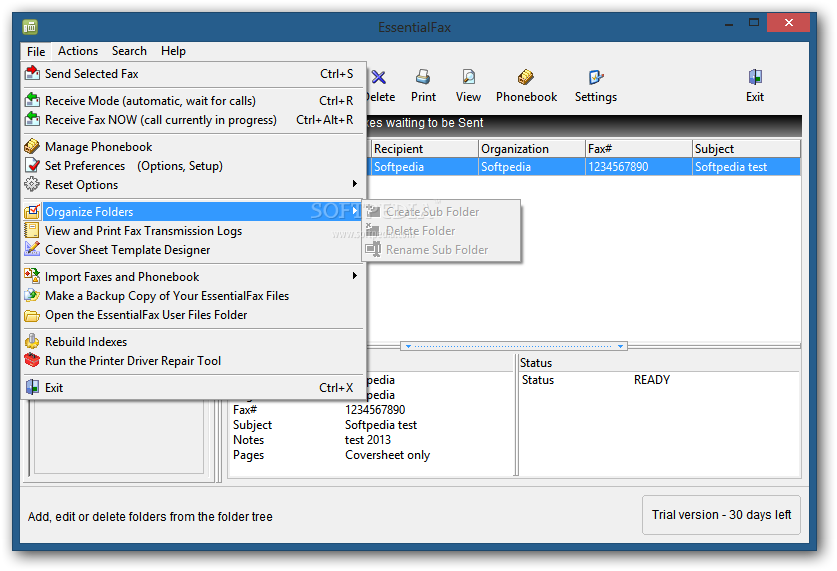The width and height of the screenshot is (837, 571).
Task: Click the Receive Mode automatic icon
Action: click(x=32, y=100)
